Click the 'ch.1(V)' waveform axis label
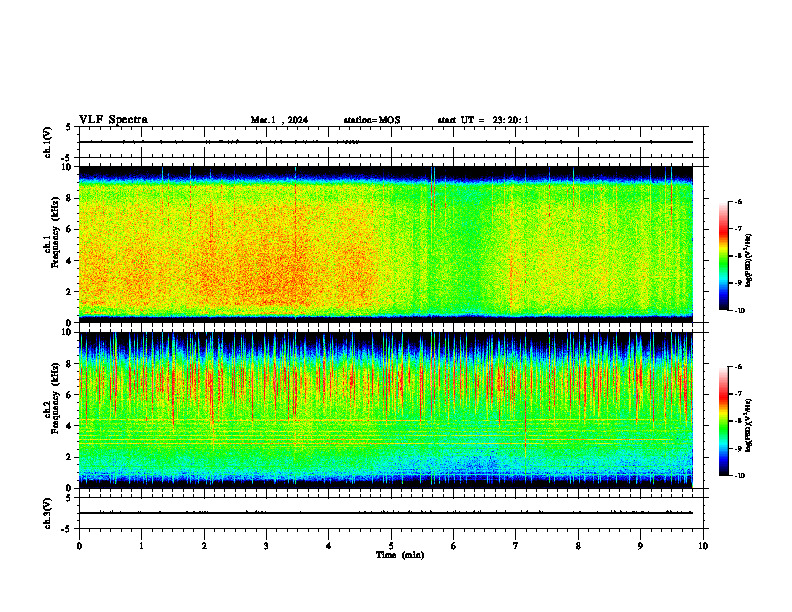This screenshot has height=612, width=792. click(x=47, y=142)
